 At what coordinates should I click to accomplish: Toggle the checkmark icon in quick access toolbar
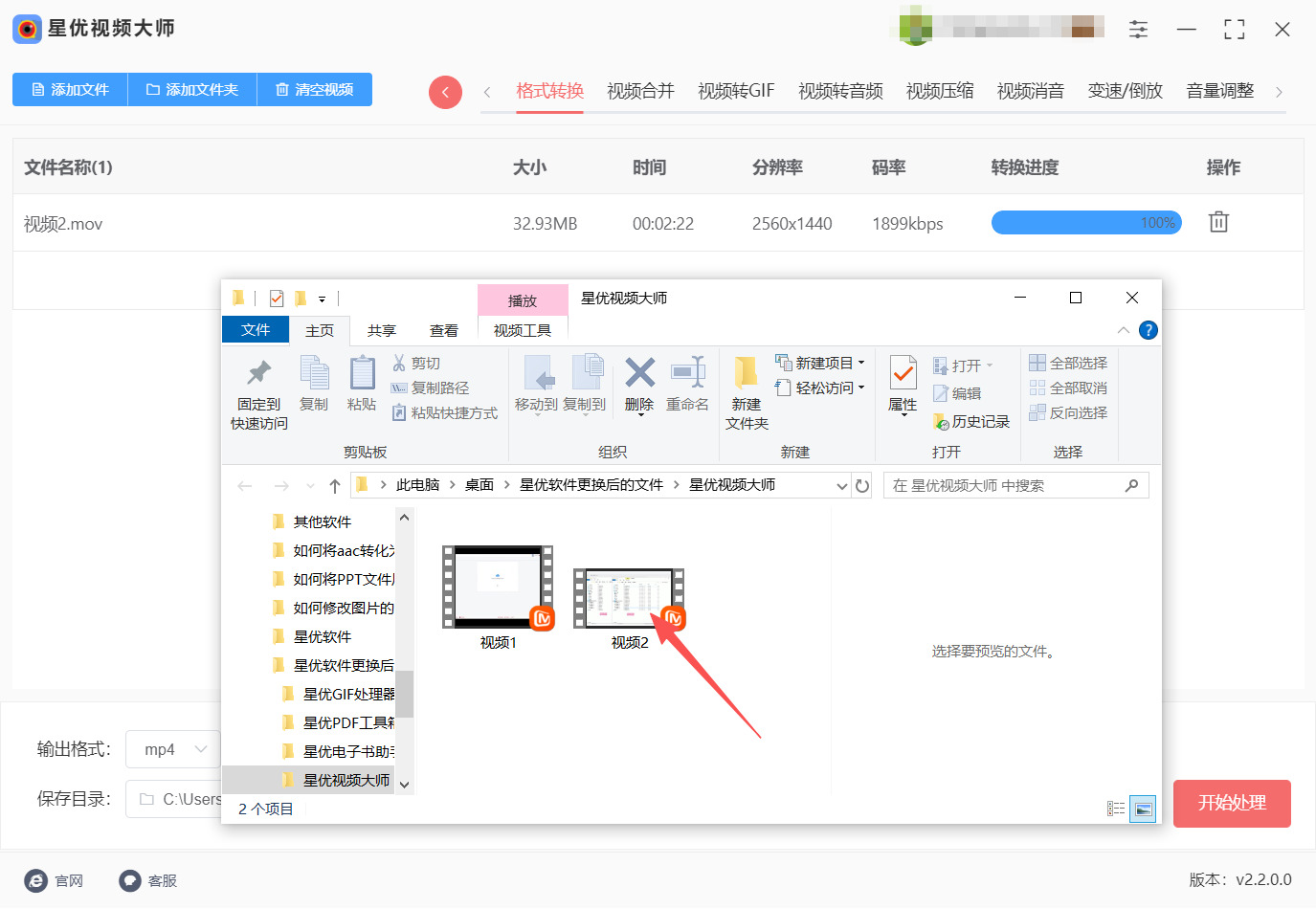click(277, 299)
